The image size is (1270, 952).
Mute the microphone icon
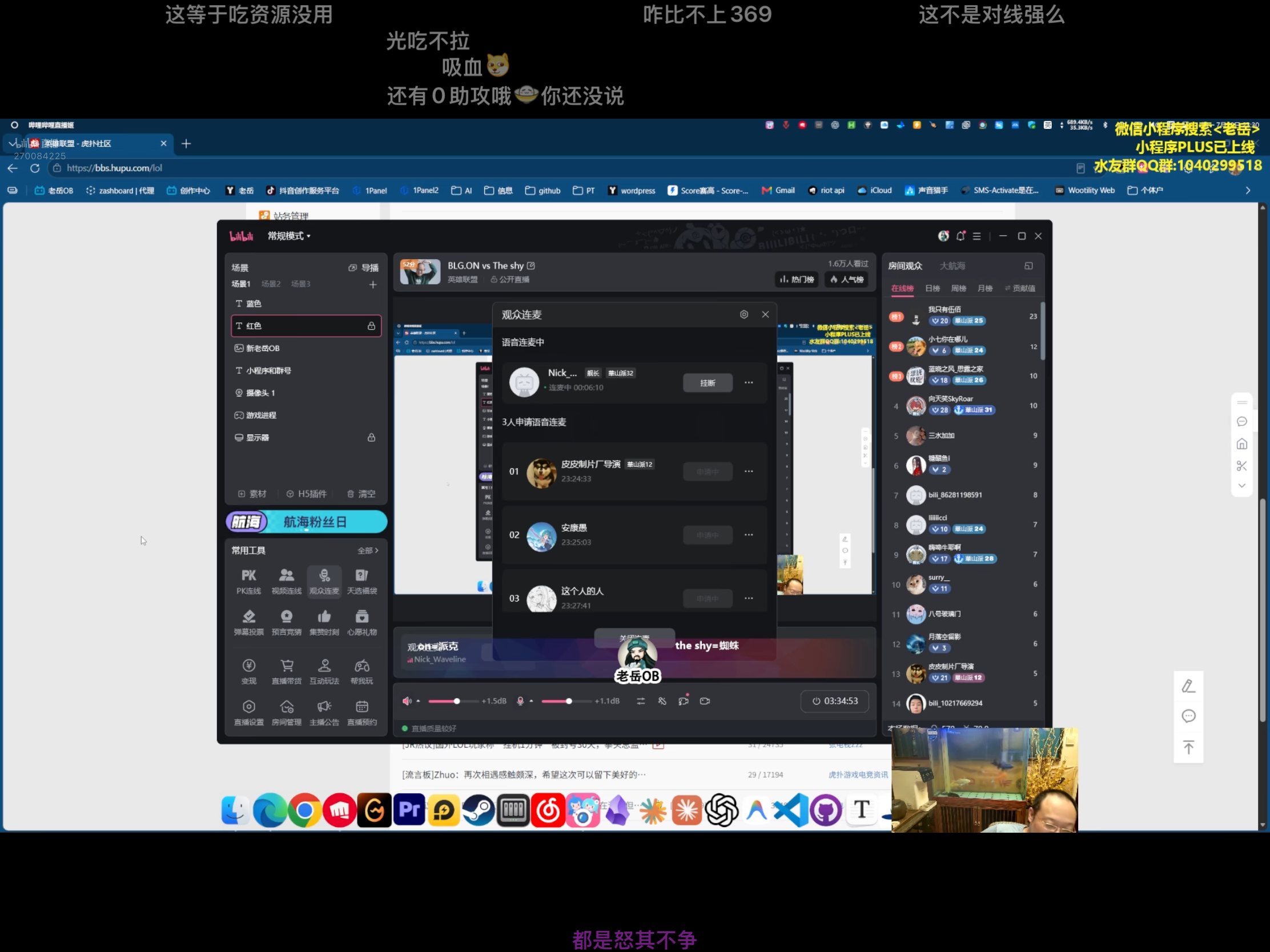pyautogui.click(x=520, y=701)
